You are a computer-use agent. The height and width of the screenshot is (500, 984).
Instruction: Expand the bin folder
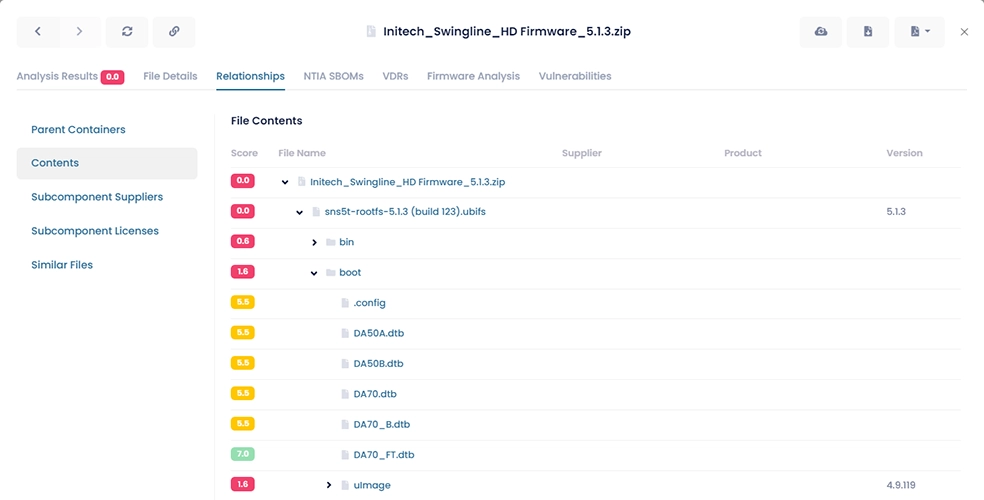tap(314, 242)
